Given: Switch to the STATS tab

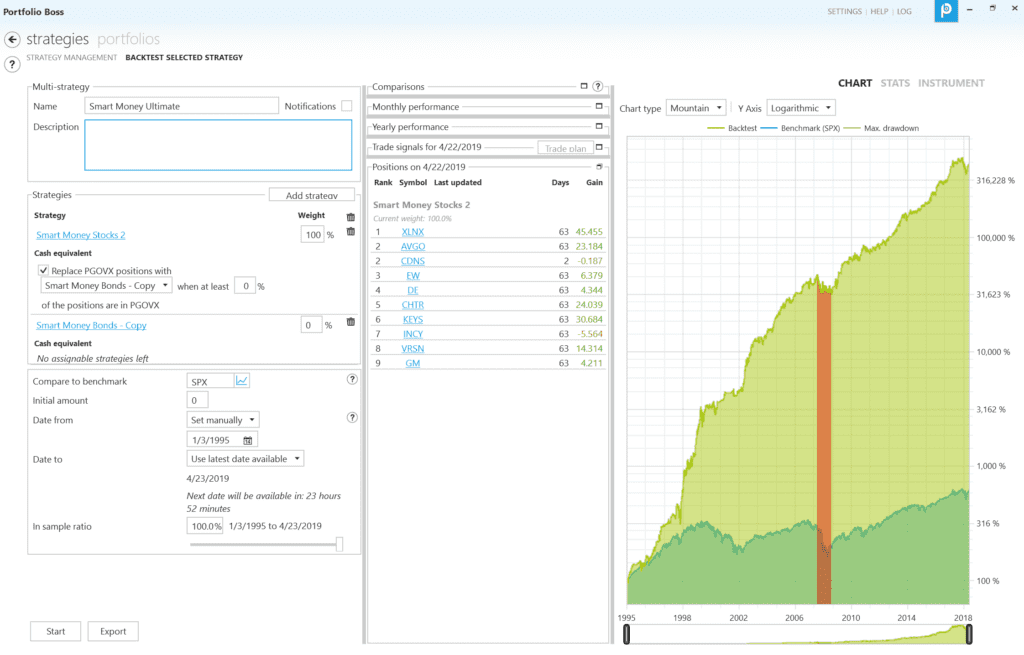Looking at the screenshot, I should click(x=895, y=83).
